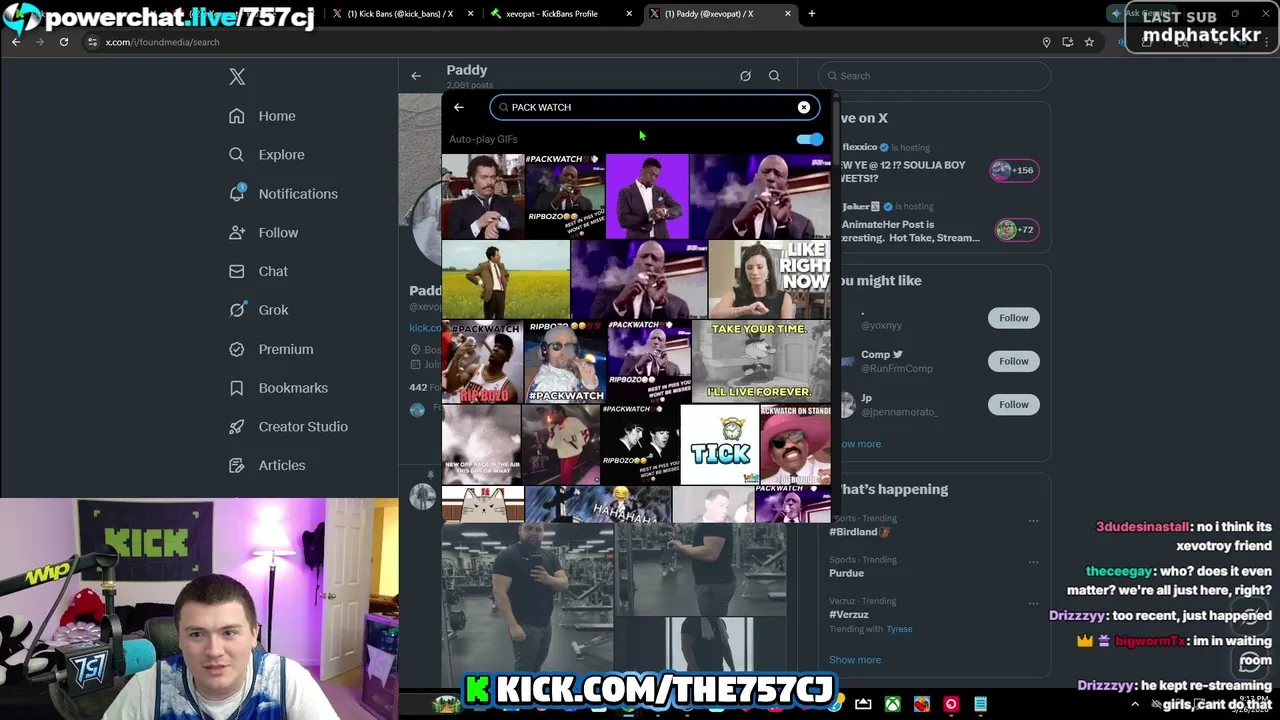
Task: Open the X logo home link
Action: (x=237, y=77)
